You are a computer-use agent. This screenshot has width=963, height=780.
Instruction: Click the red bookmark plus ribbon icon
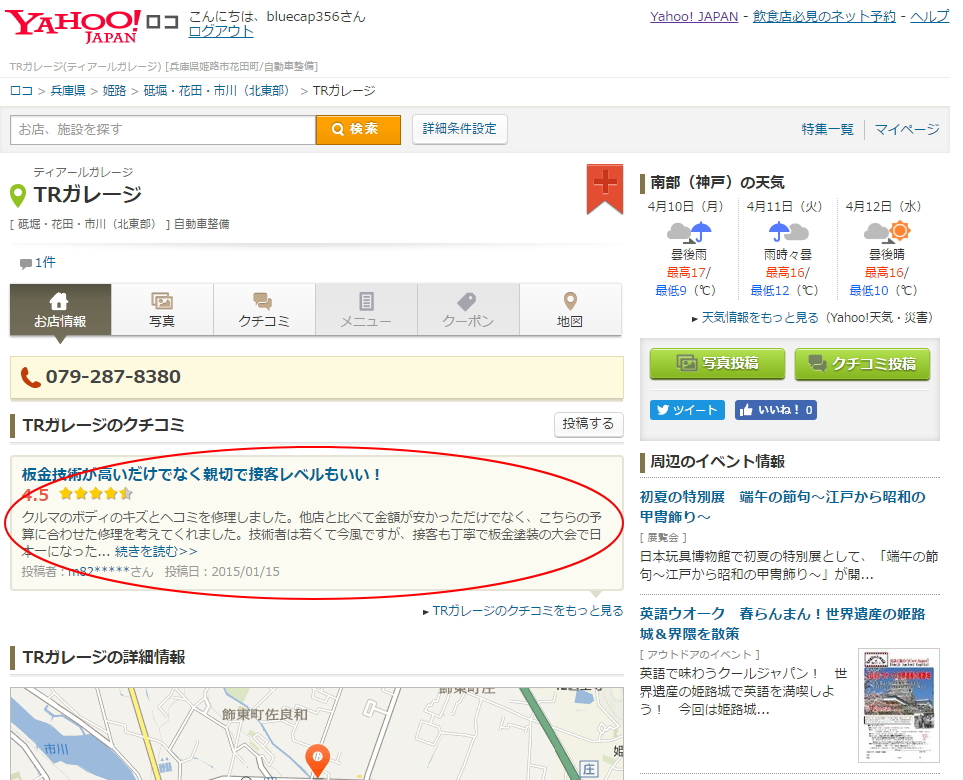(x=604, y=189)
